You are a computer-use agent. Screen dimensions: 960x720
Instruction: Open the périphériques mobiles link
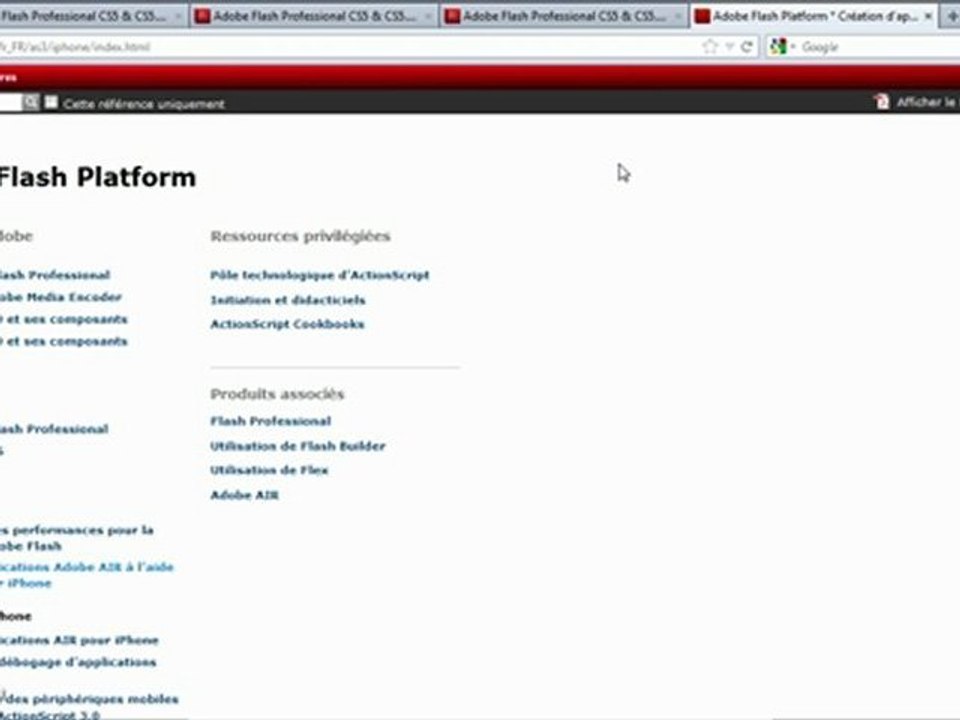pos(89,707)
